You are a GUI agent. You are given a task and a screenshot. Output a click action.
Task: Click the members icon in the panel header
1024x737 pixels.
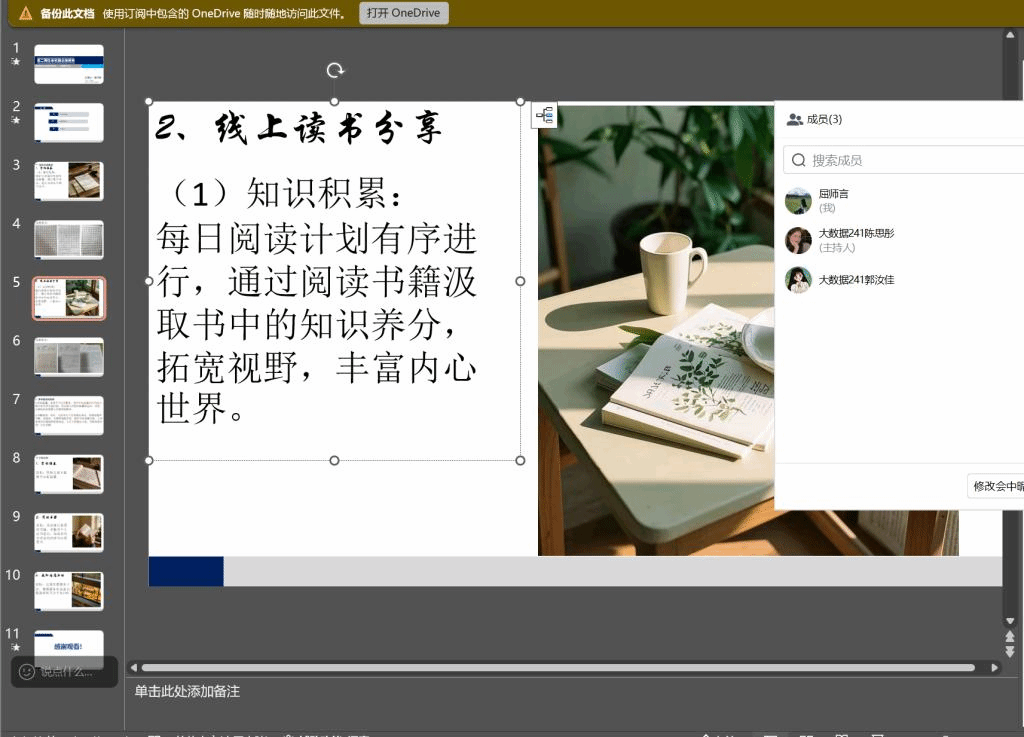[795, 119]
